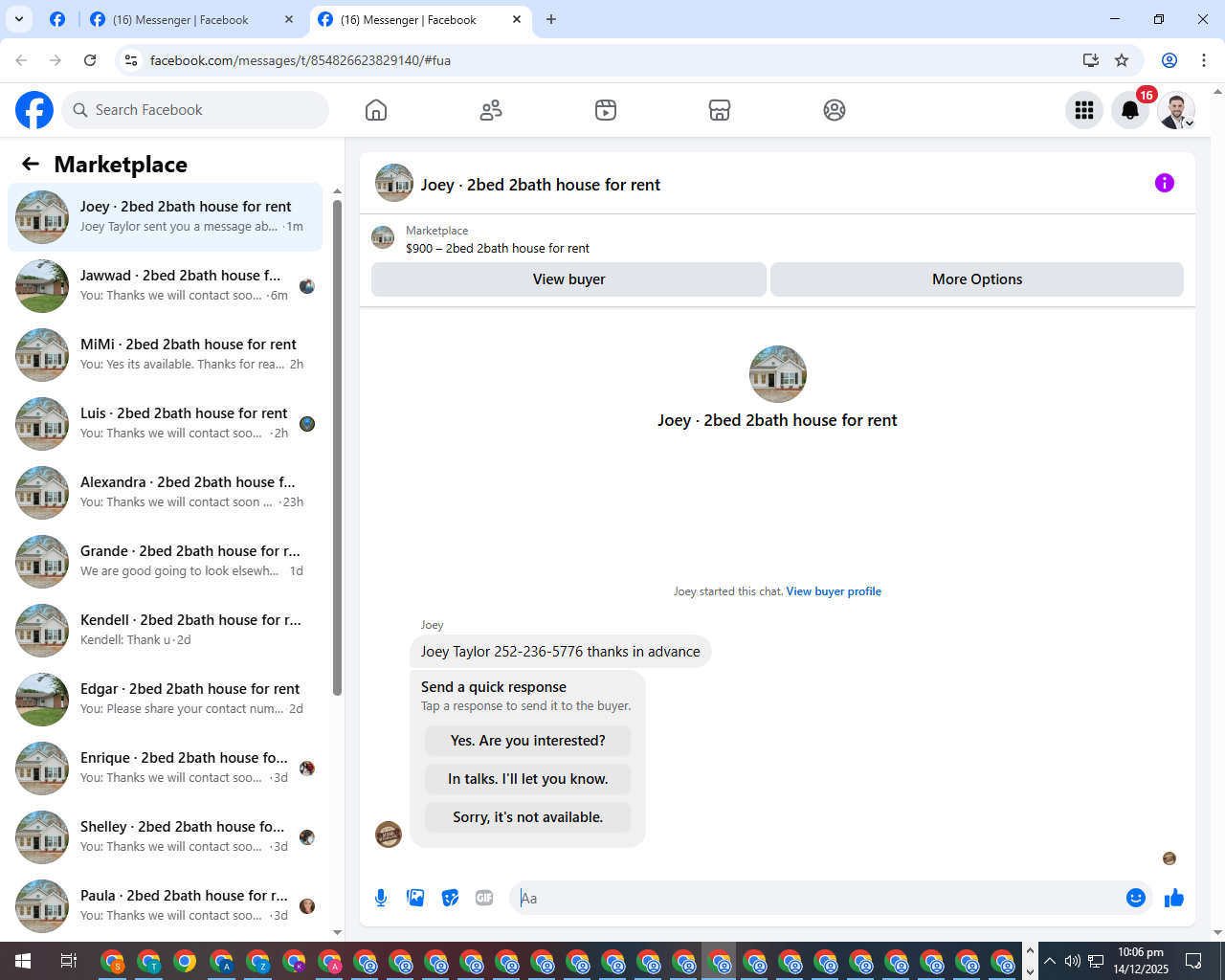Open the View buyer profile link

click(834, 591)
